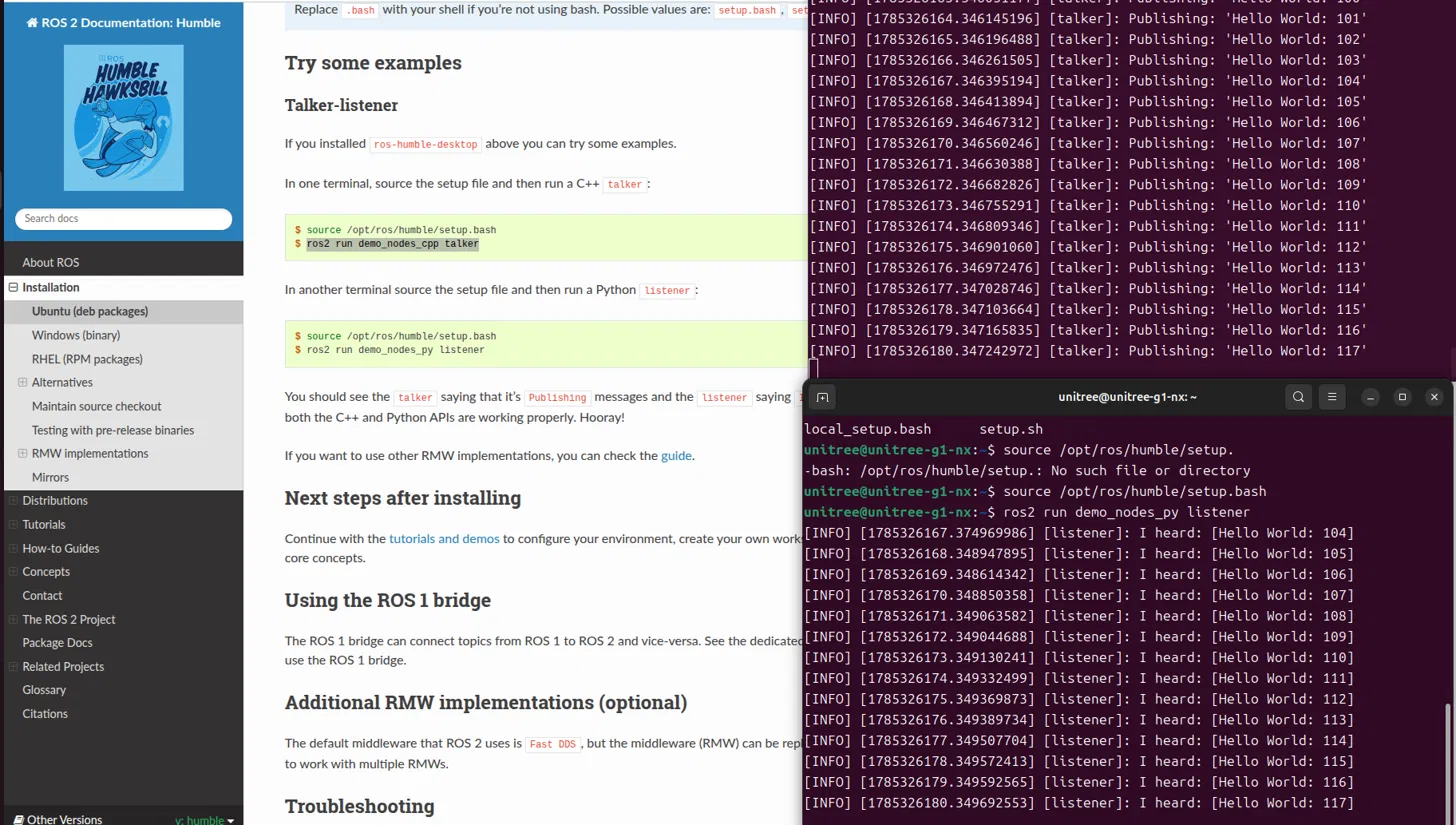Click the highlighted 'ros2 run demo_nodes_cpp talker' command
The height and width of the screenshot is (825, 1456).
[392, 244]
